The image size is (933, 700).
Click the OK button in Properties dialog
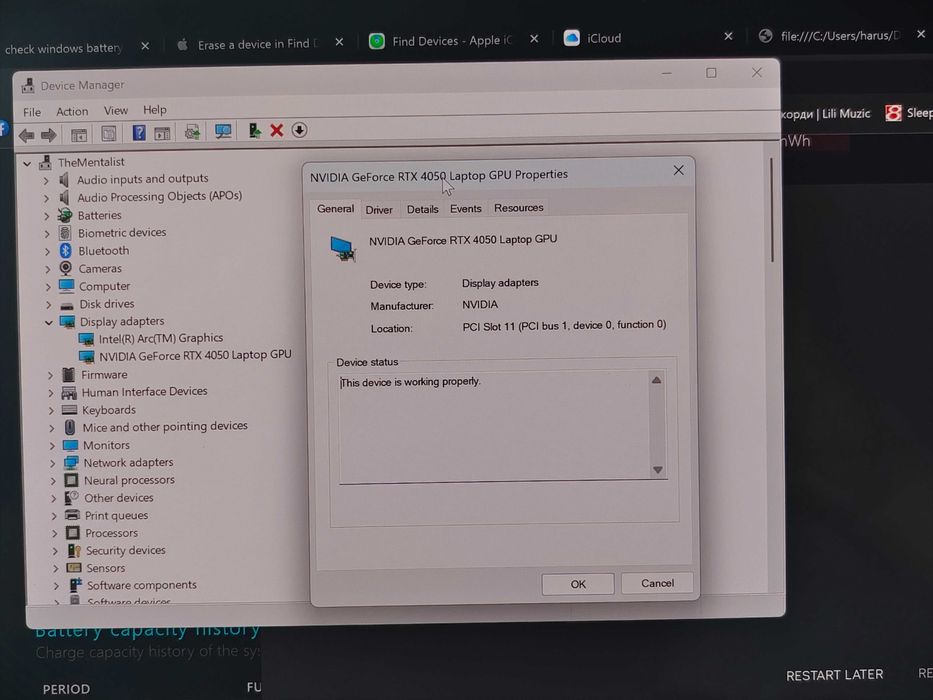pos(578,584)
